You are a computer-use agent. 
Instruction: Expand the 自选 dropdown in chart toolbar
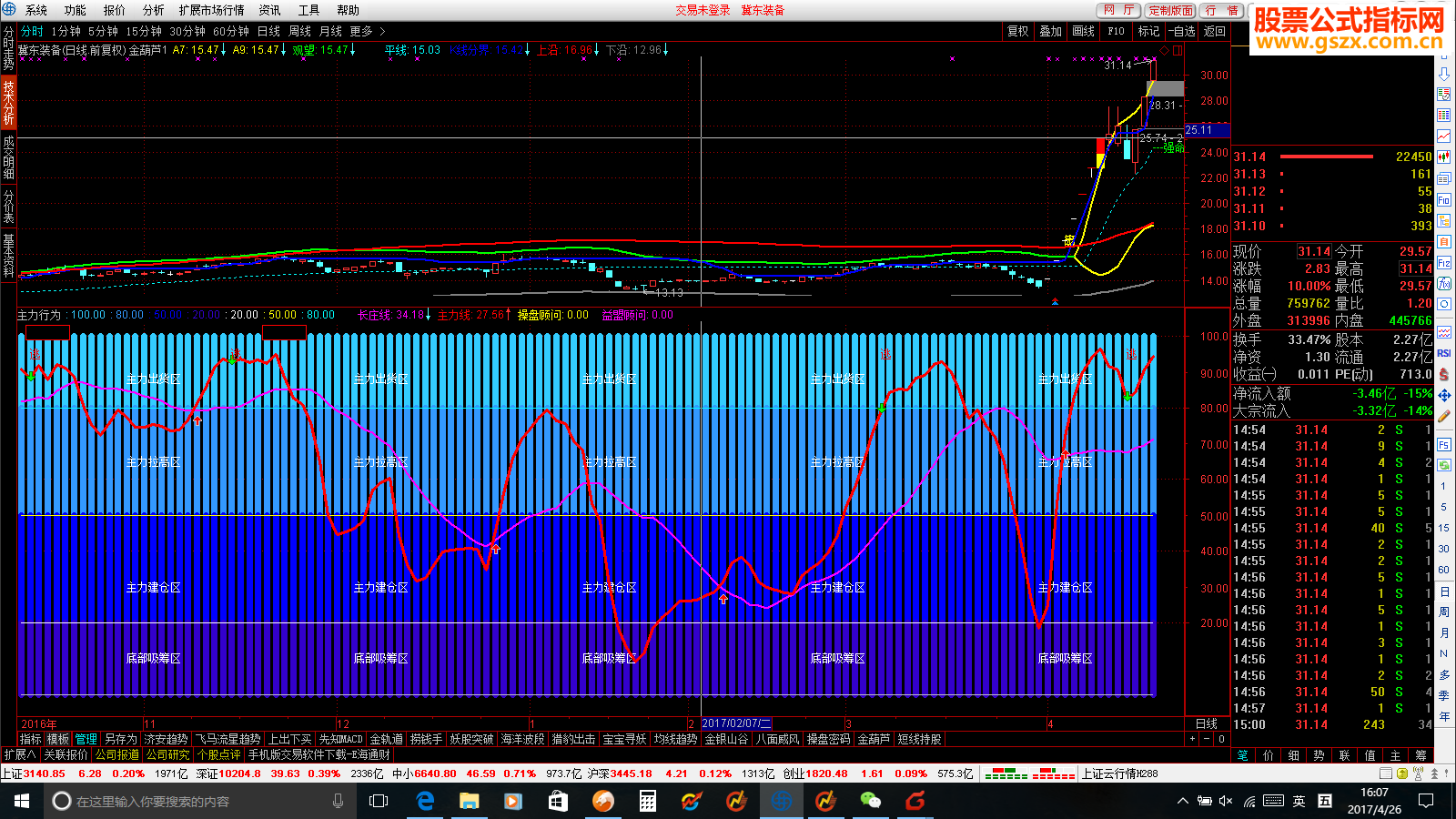click(x=1181, y=31)
